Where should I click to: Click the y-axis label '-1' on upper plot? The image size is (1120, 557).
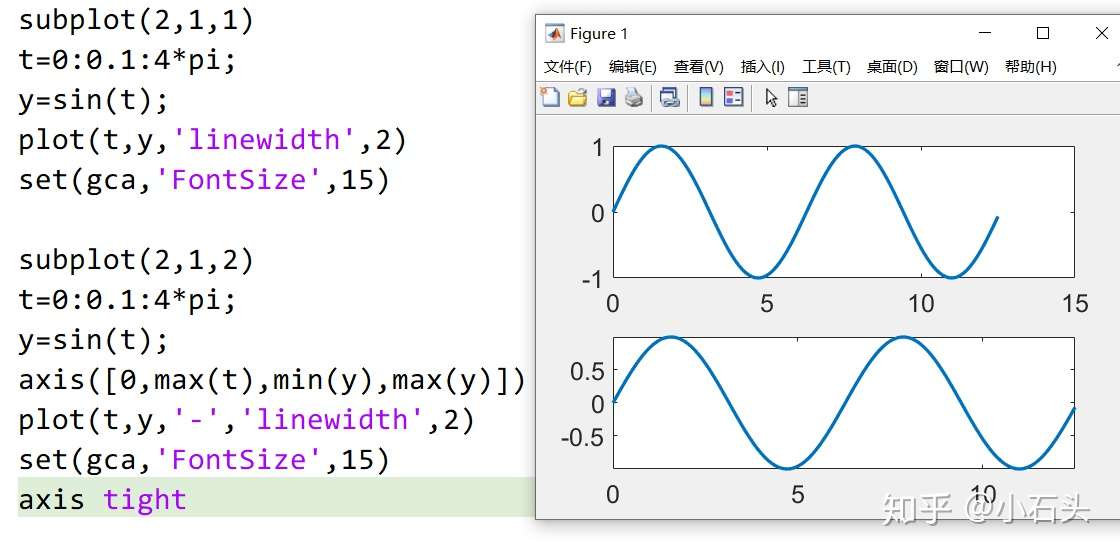click(592, 279)
